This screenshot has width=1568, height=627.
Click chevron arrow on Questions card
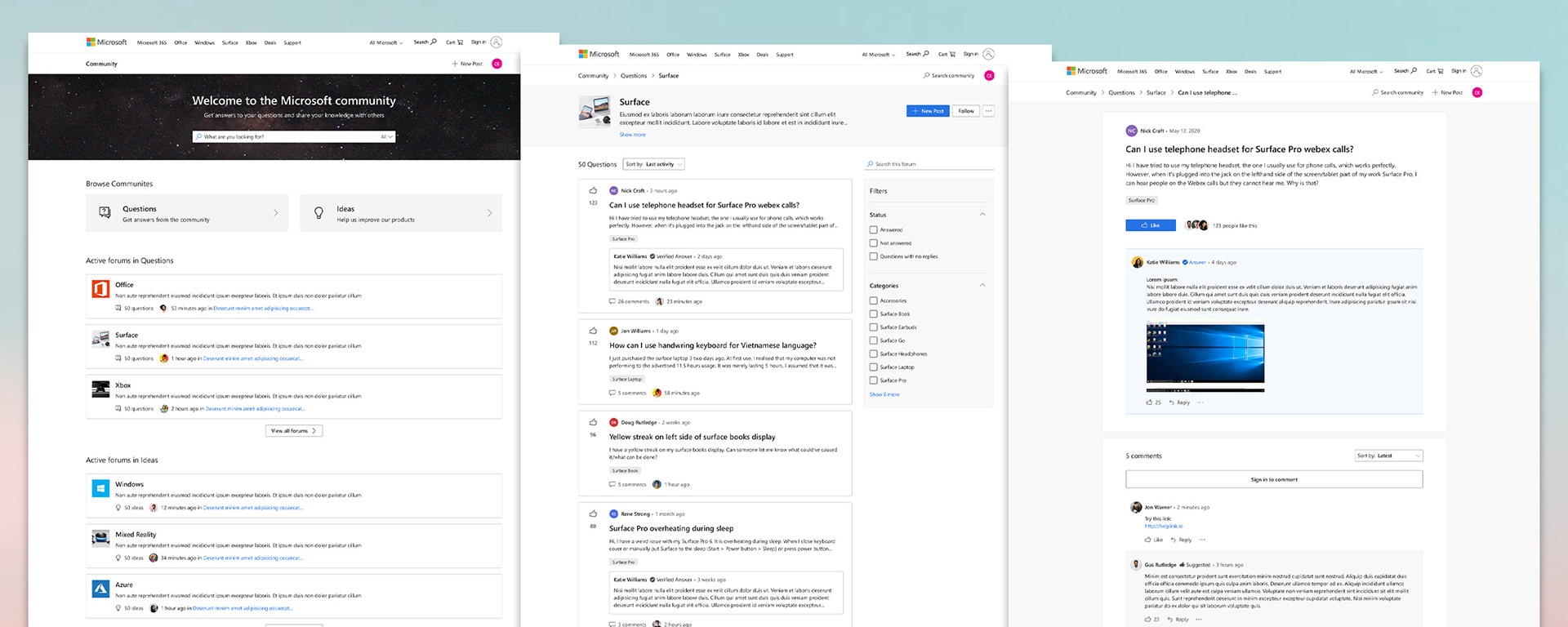276,213
